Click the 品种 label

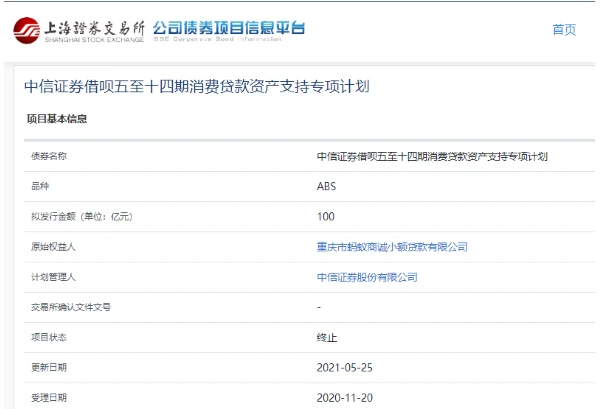click(40, 186)
